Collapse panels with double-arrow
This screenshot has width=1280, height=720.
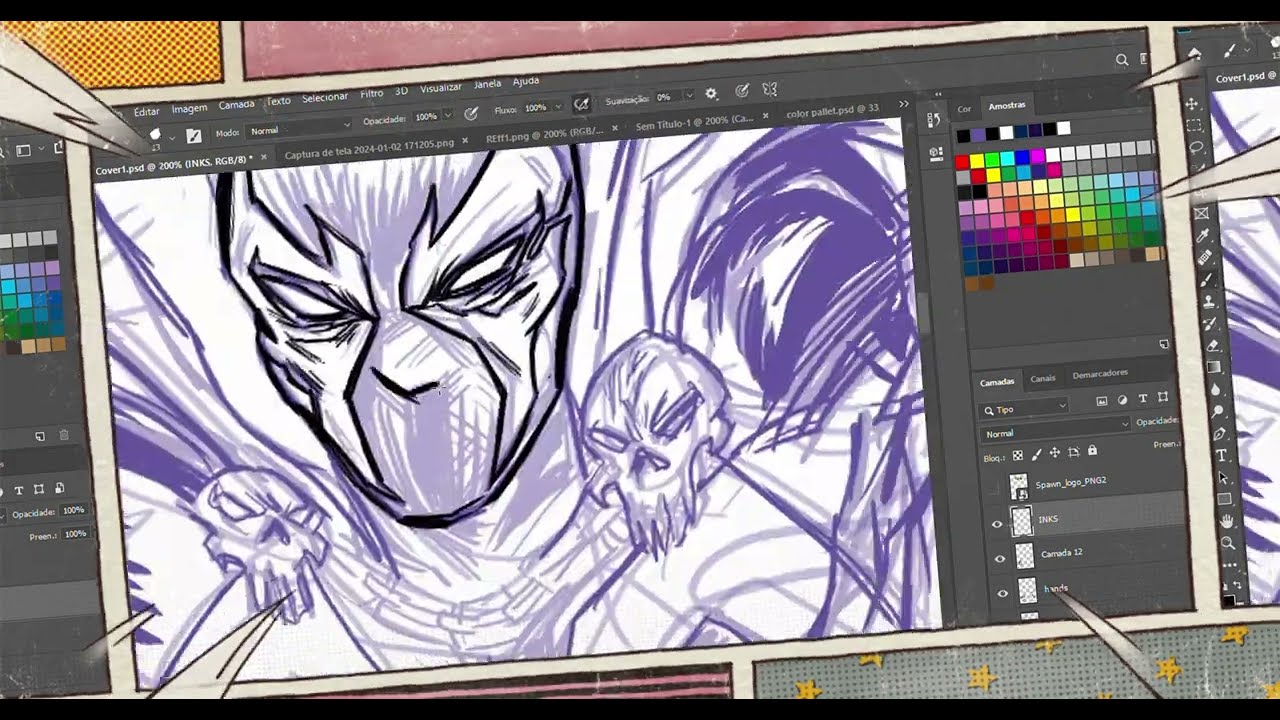tap(938, 94)
